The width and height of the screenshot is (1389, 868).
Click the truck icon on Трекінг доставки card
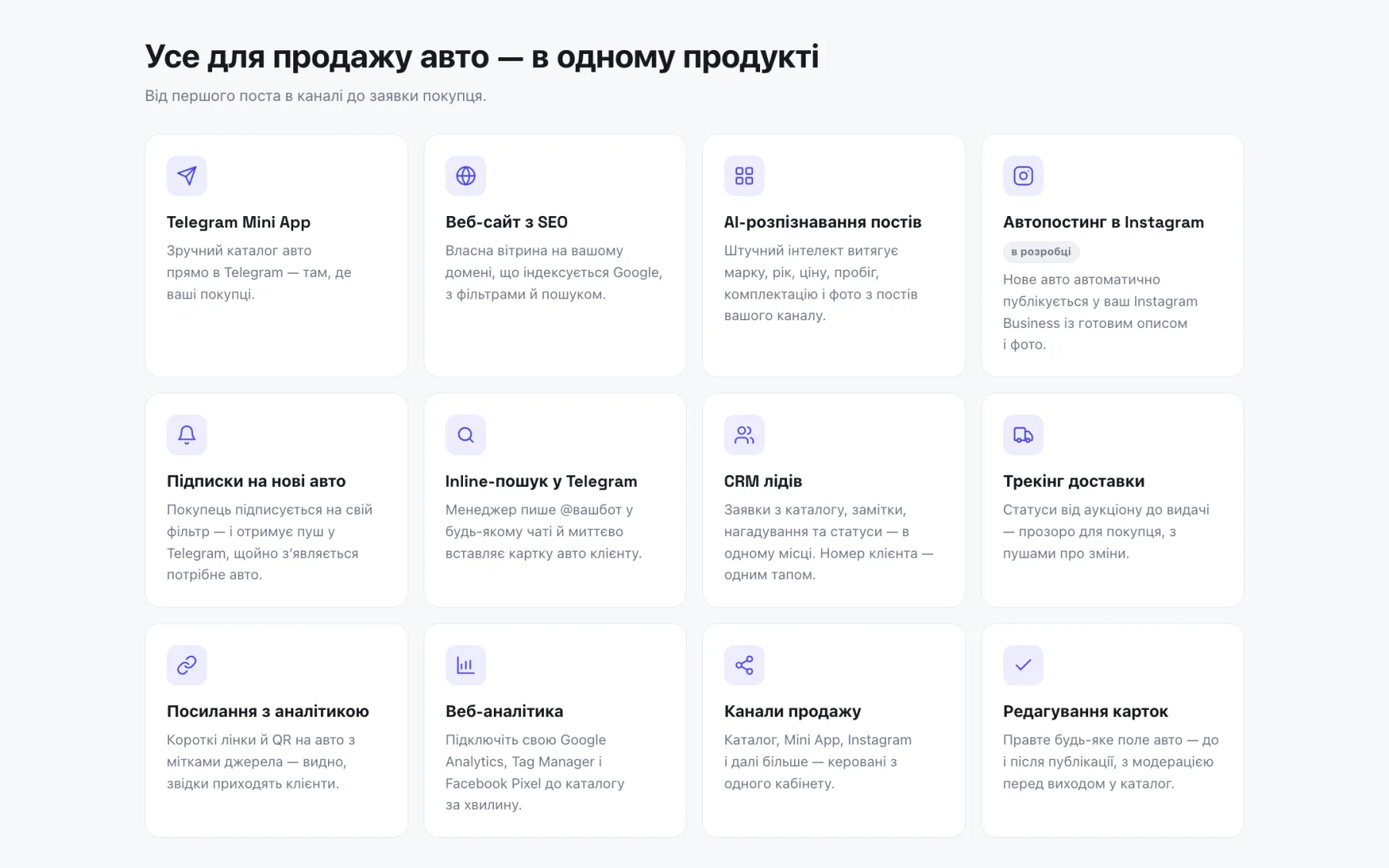(1023, 435)
